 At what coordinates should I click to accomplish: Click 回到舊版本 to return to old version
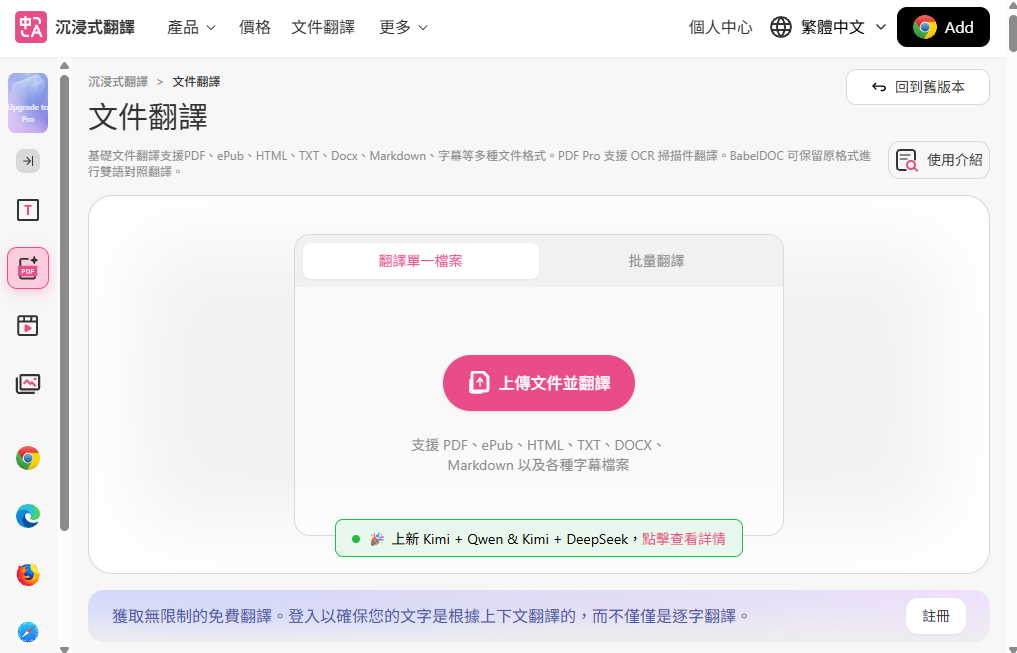[x=917, y=87]
